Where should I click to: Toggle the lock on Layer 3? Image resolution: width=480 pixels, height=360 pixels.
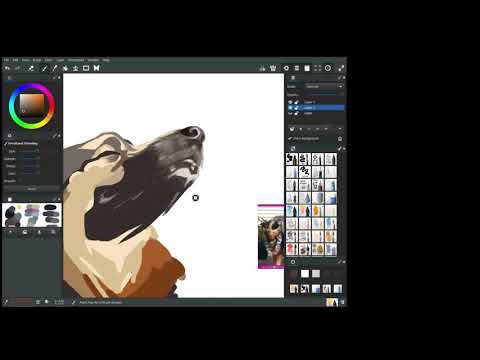coord(296,102)
